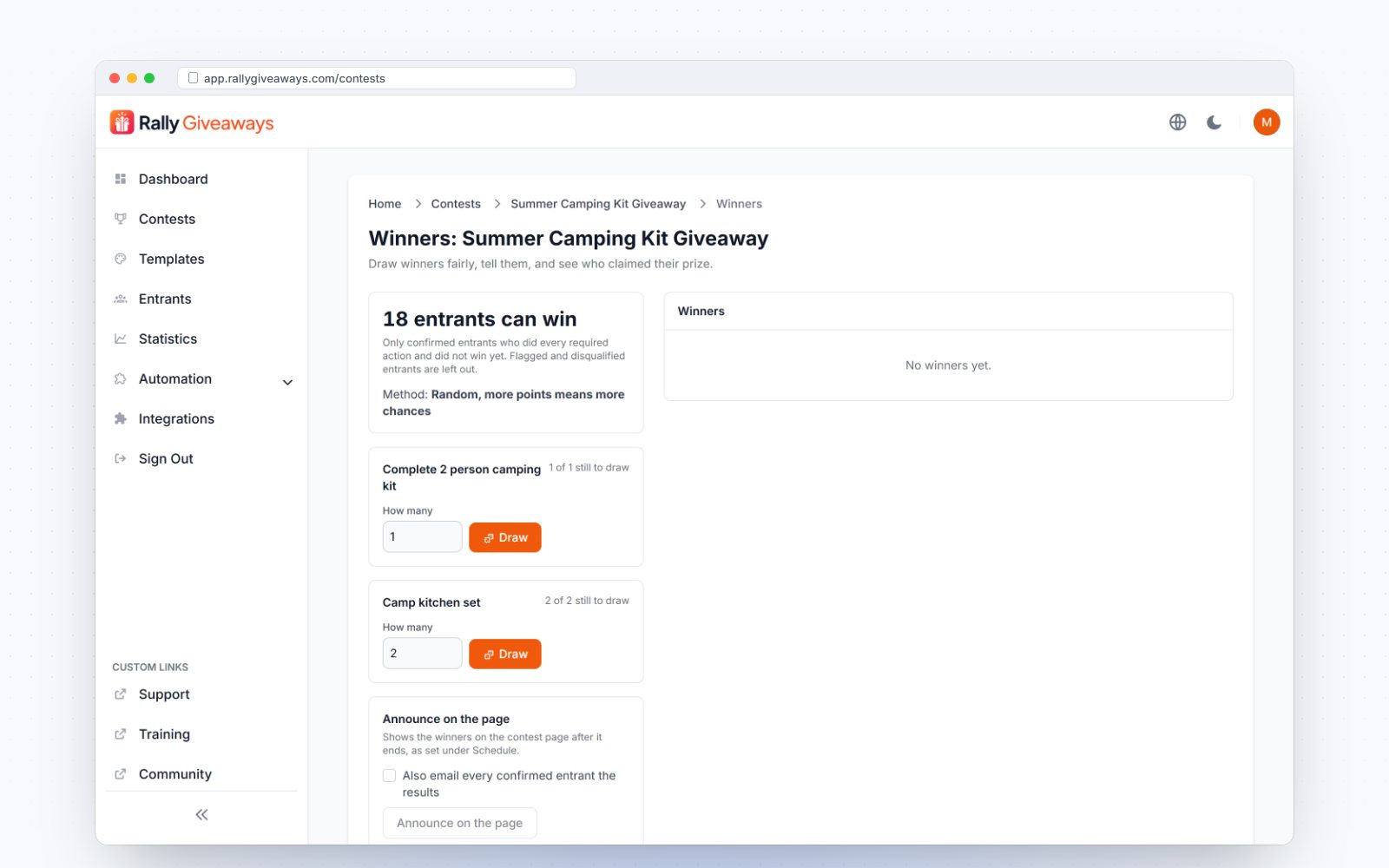Viewport: 1389px width, 868px height.
Task: Open Summer Camping Kit Giveaway breadcrumb
Action: tap(598, 204)
